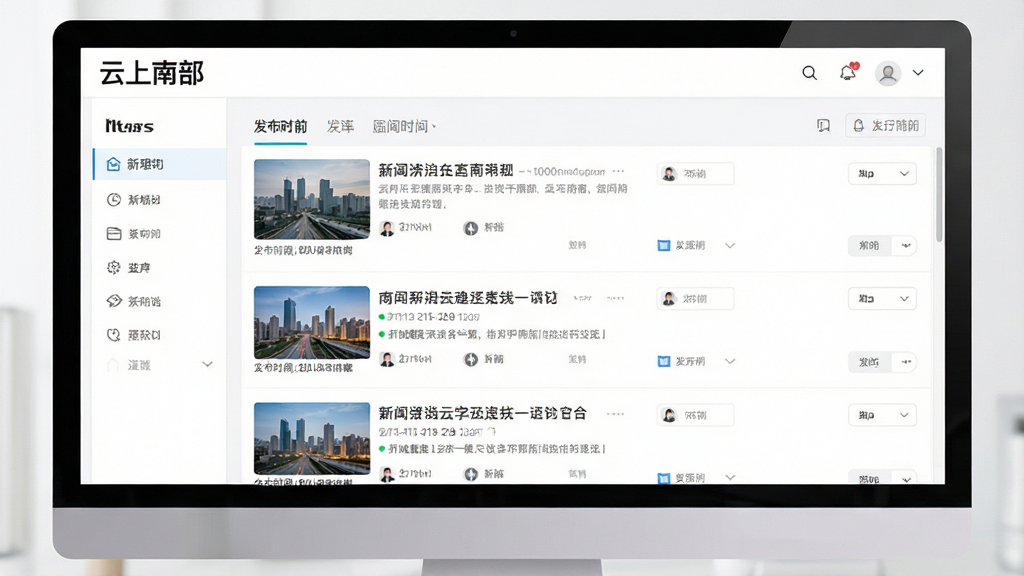Open the arrow part of first article's split button
The height and width of the screenshot is (576, 1024).
(906, 246)
